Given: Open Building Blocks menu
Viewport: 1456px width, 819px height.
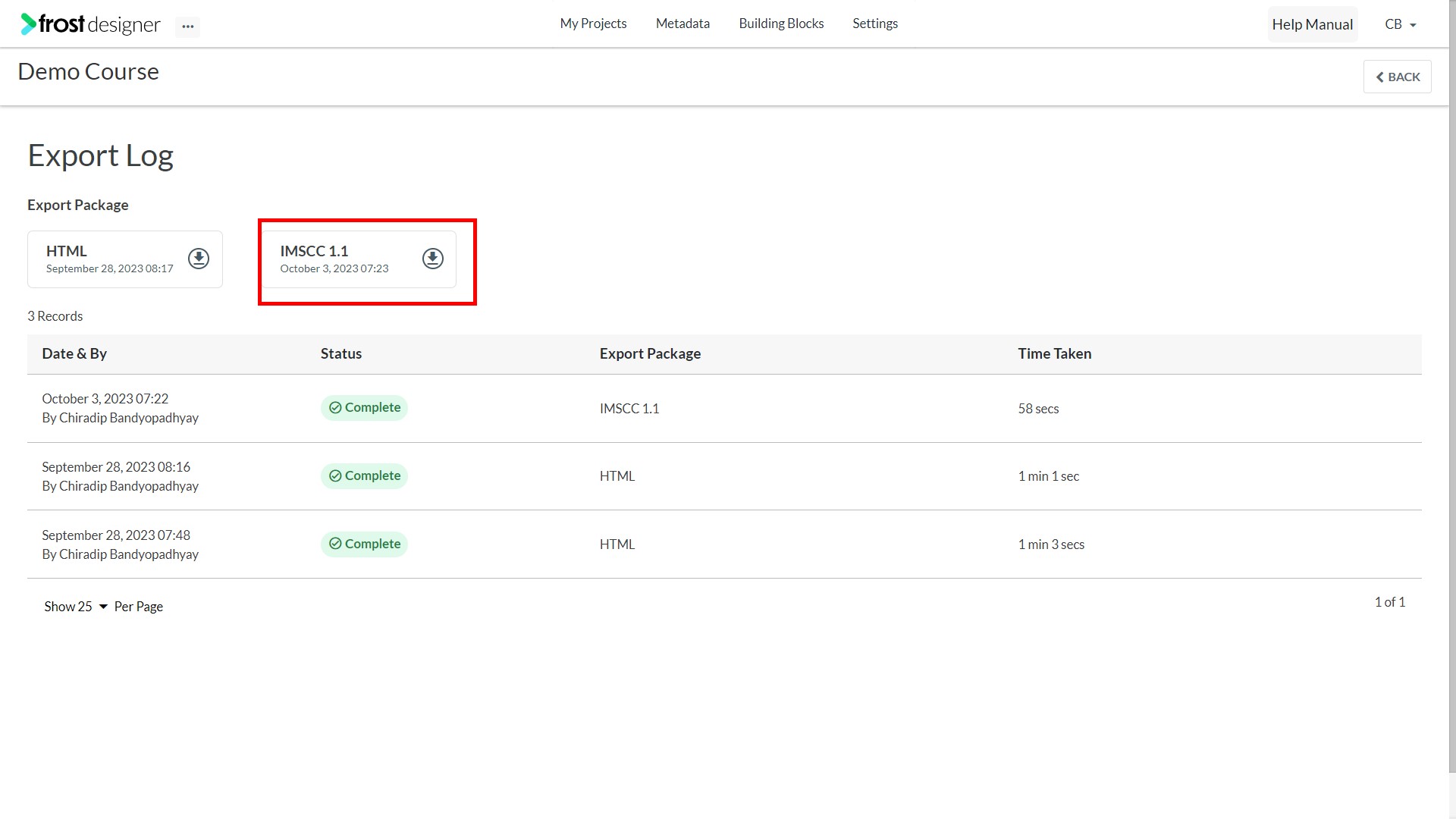Looking at the screenshot, I should click(781, 24).
